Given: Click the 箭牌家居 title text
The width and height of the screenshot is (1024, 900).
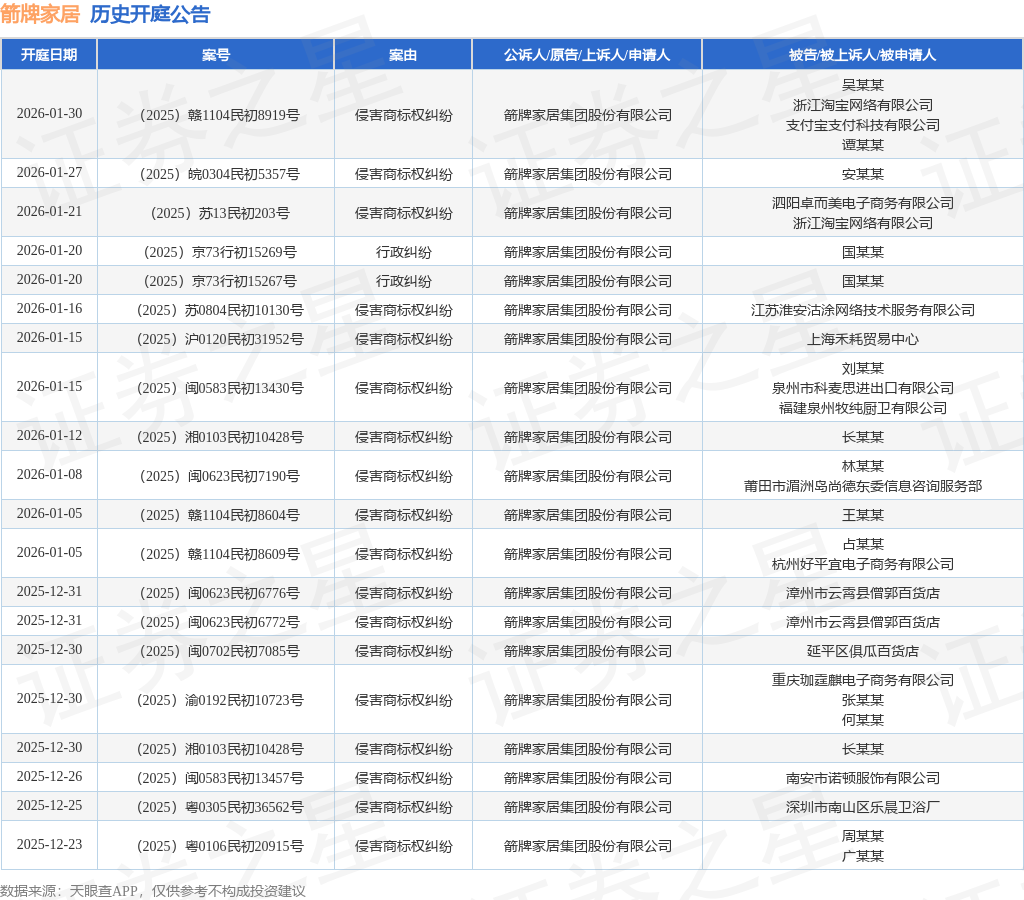Looking at the screenshot, I should pos(40,14).
